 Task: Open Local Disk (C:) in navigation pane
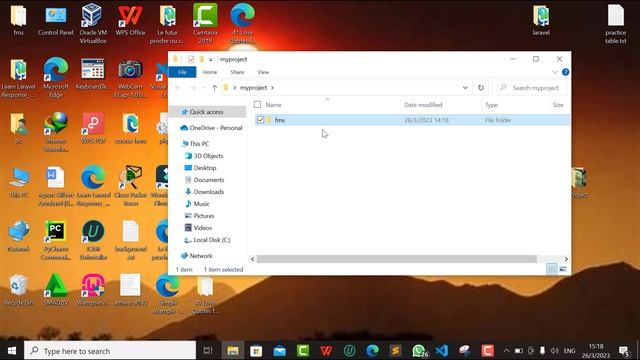click(211, 240)
